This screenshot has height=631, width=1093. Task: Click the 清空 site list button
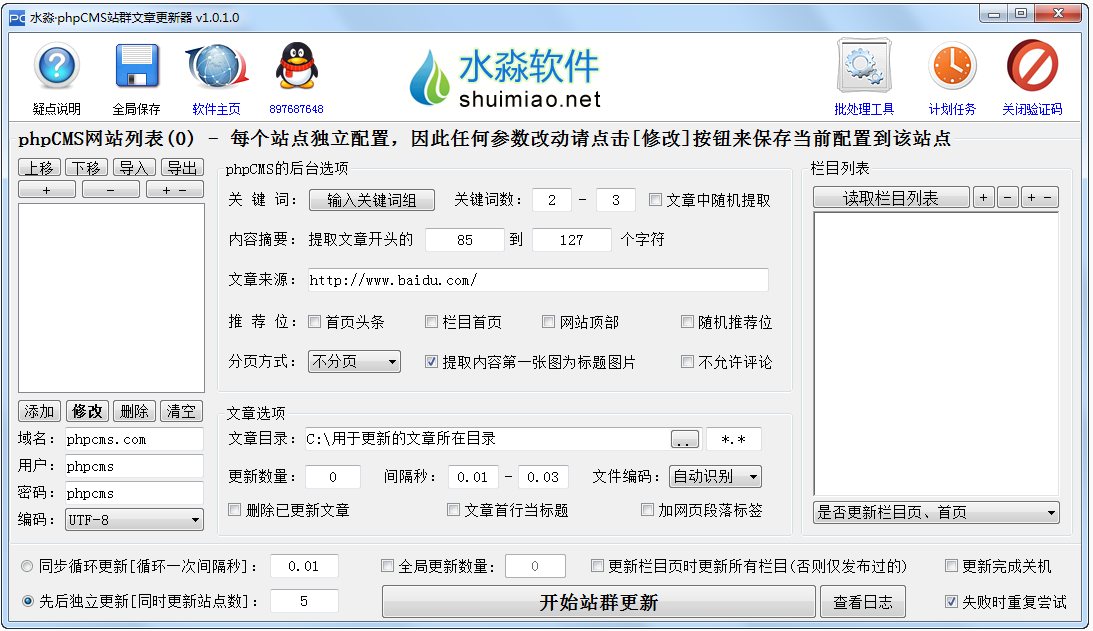[x=181, y=411]
